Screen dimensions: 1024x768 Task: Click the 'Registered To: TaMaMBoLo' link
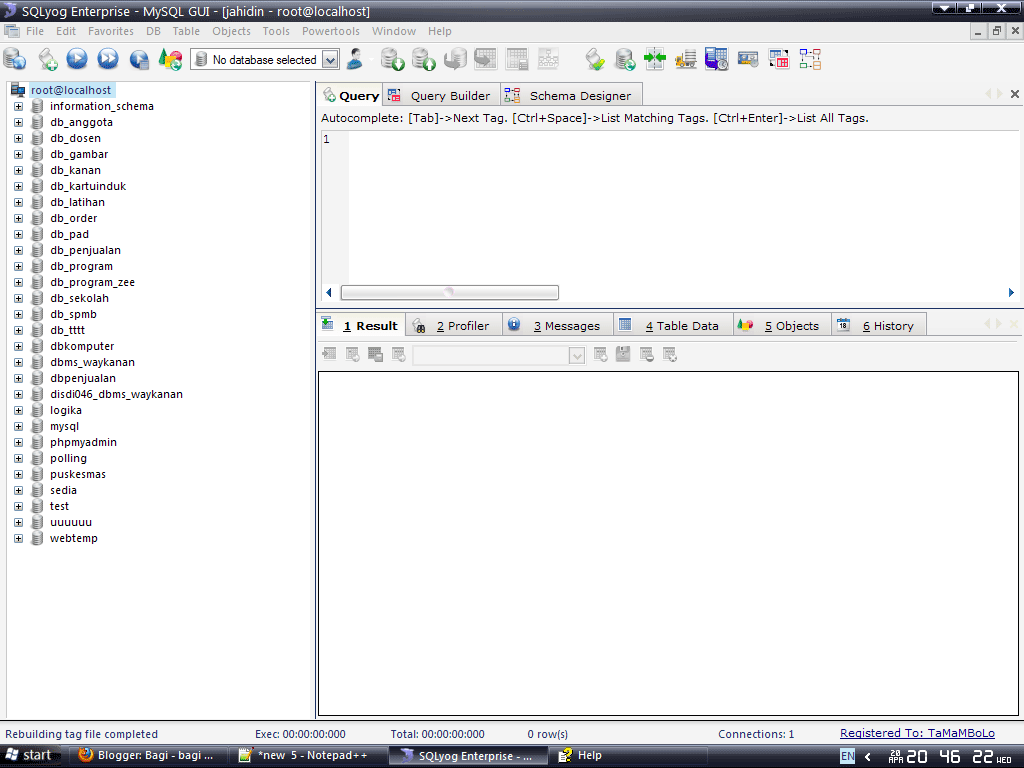coord(917,733)
